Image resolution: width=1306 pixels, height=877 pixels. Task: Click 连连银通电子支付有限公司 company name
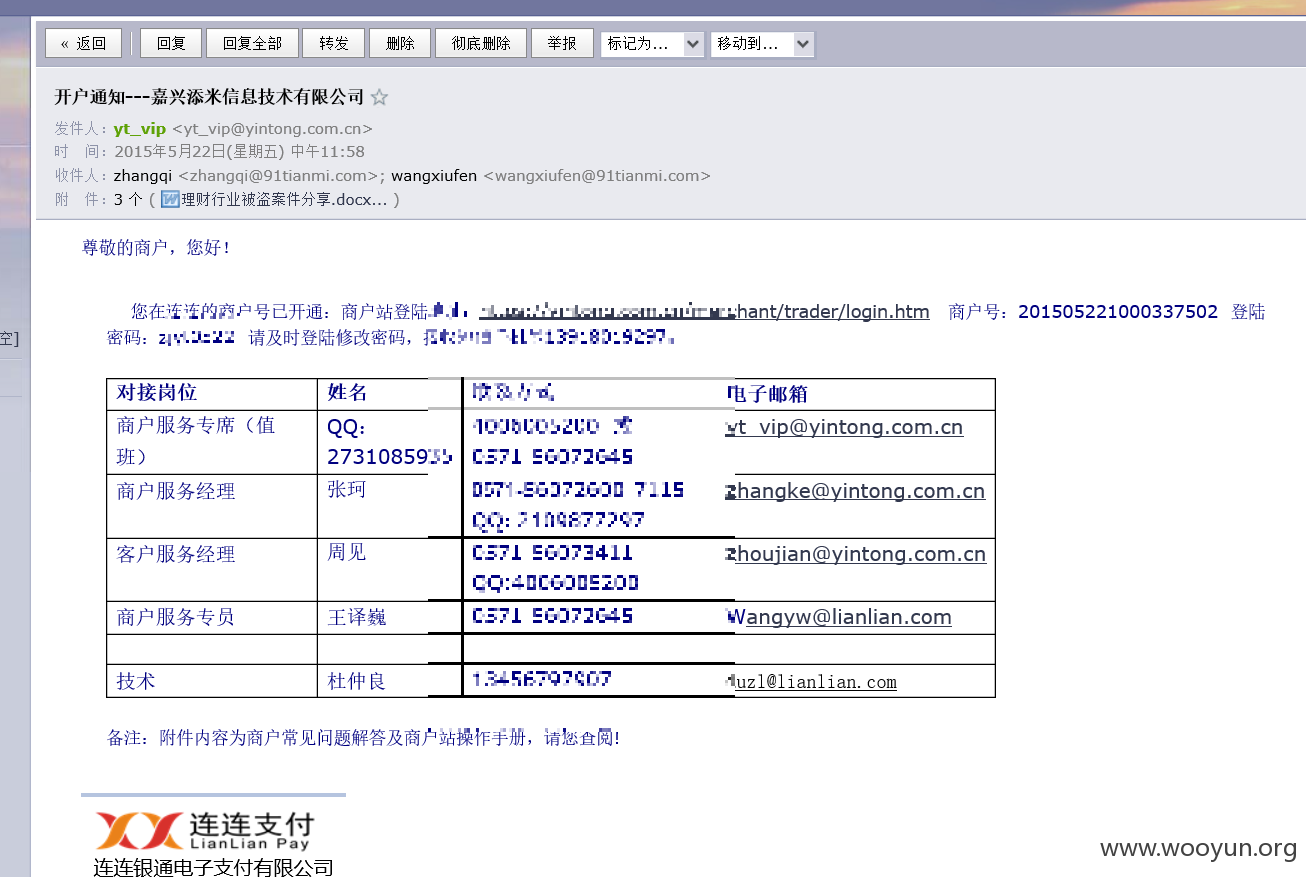(x=213, y=867)
